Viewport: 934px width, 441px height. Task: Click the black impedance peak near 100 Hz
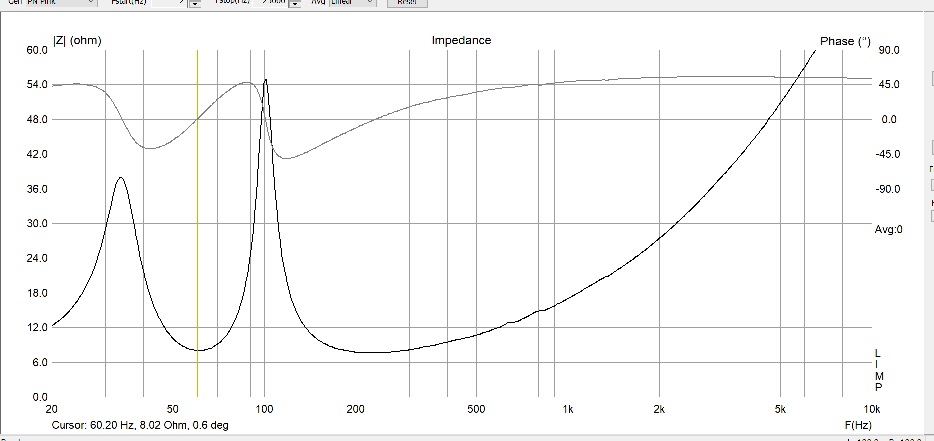point(265,80)
